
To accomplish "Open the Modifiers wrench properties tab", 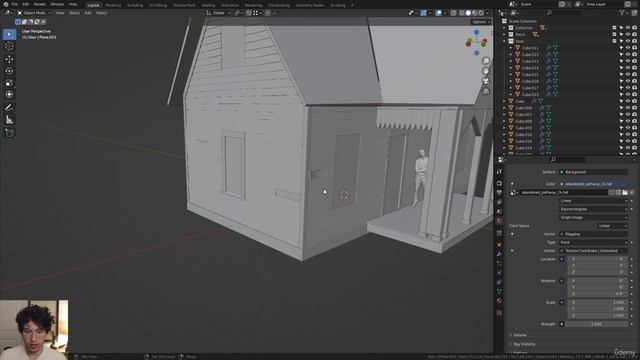I will click(499, 254).
